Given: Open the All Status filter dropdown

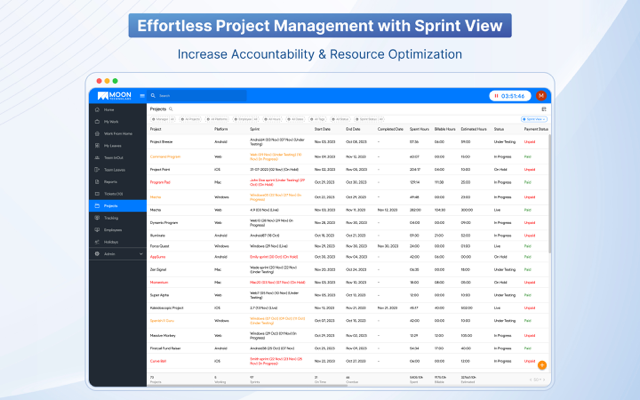Looking at the screenshot, I should click(340, 119).
